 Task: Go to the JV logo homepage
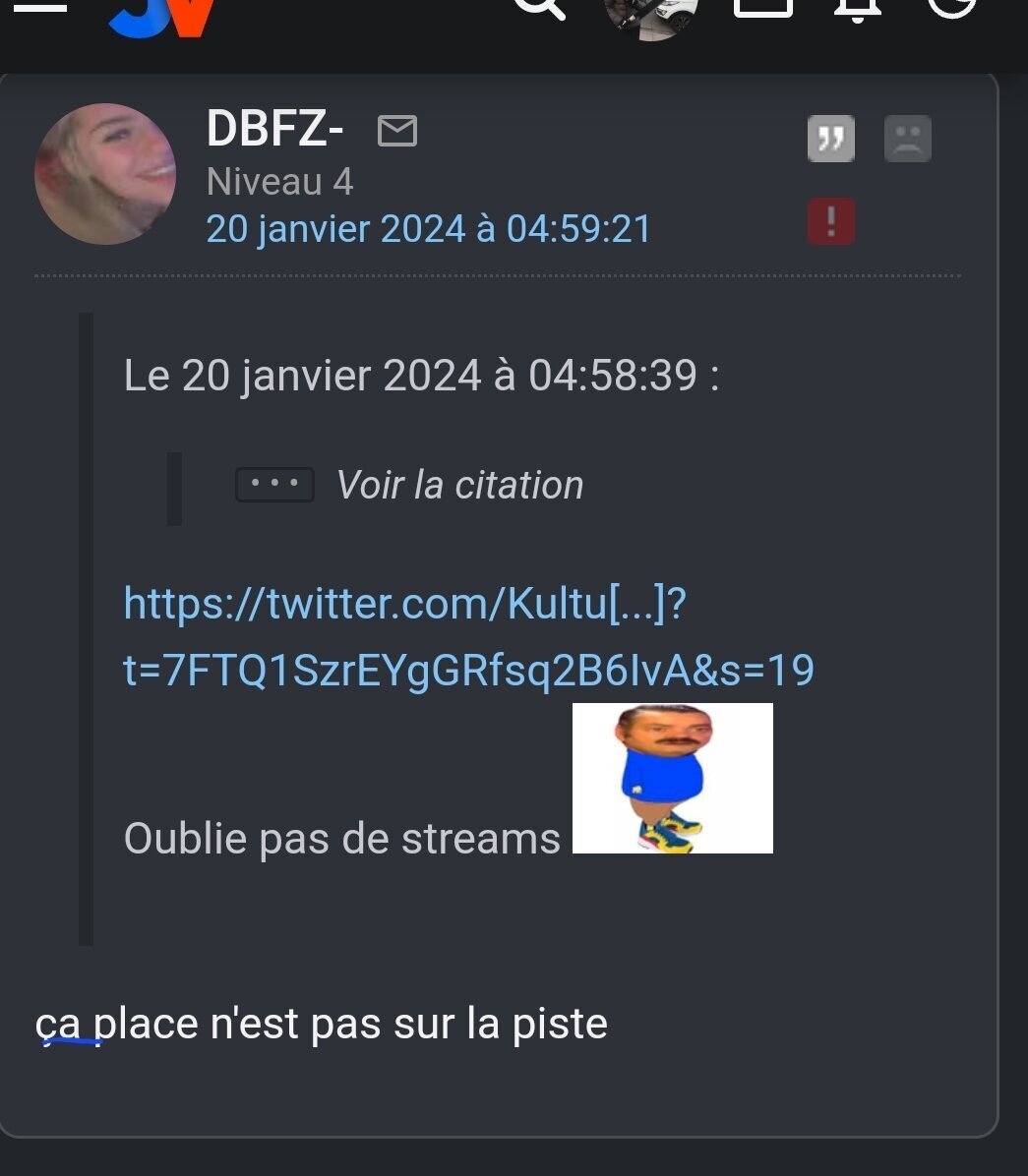click(x=162, y=17)
